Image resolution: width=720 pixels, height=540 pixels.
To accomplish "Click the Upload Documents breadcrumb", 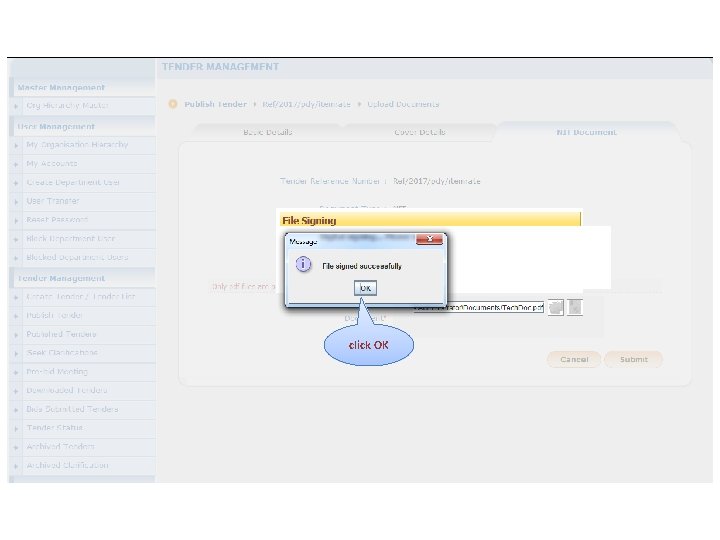I will coord(403,104).
